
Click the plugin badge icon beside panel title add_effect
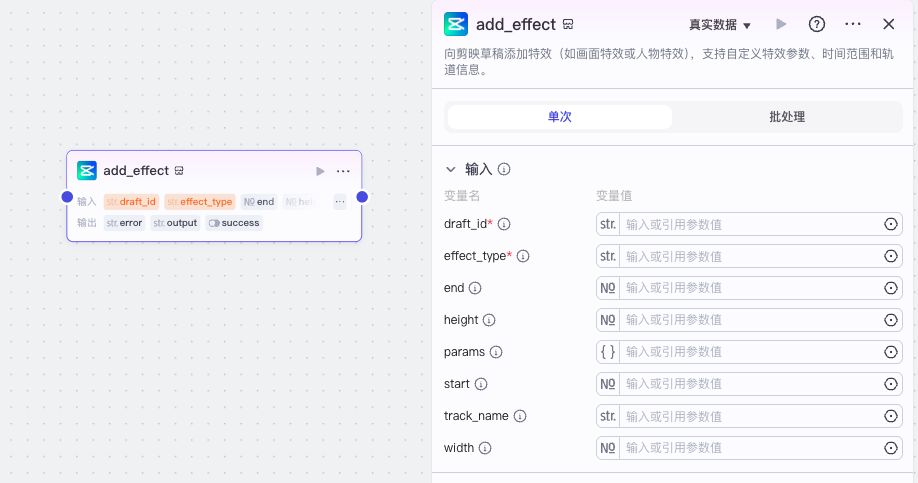568,25
